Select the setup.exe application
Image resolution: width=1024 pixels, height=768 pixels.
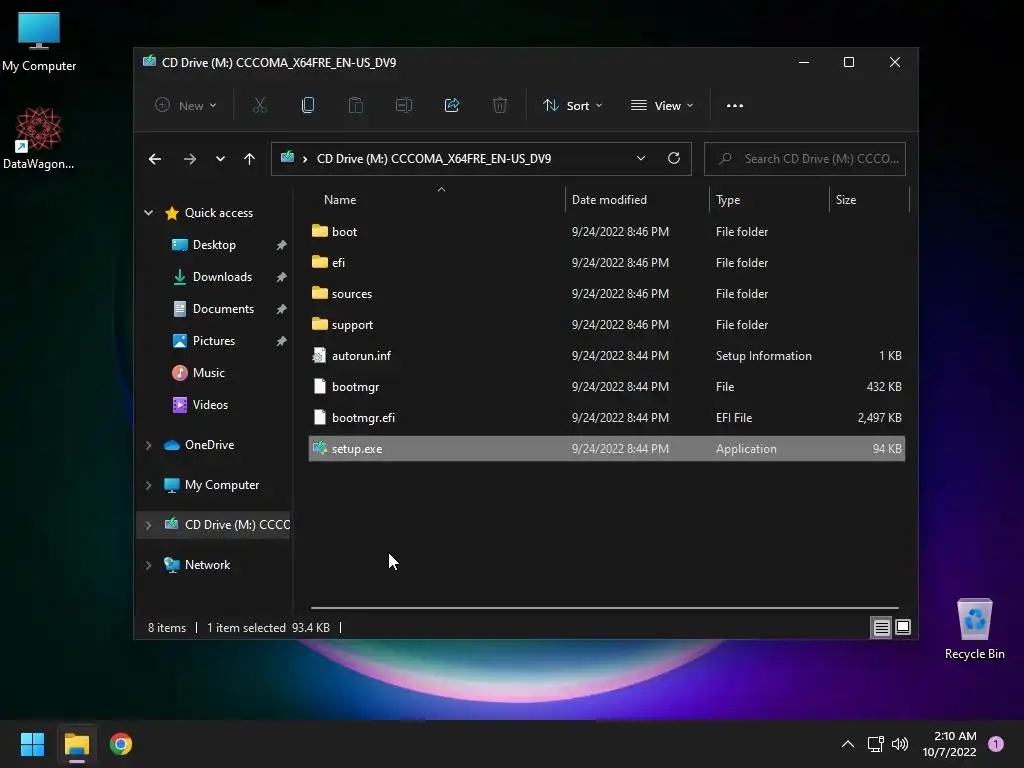(x=607, y=449)
